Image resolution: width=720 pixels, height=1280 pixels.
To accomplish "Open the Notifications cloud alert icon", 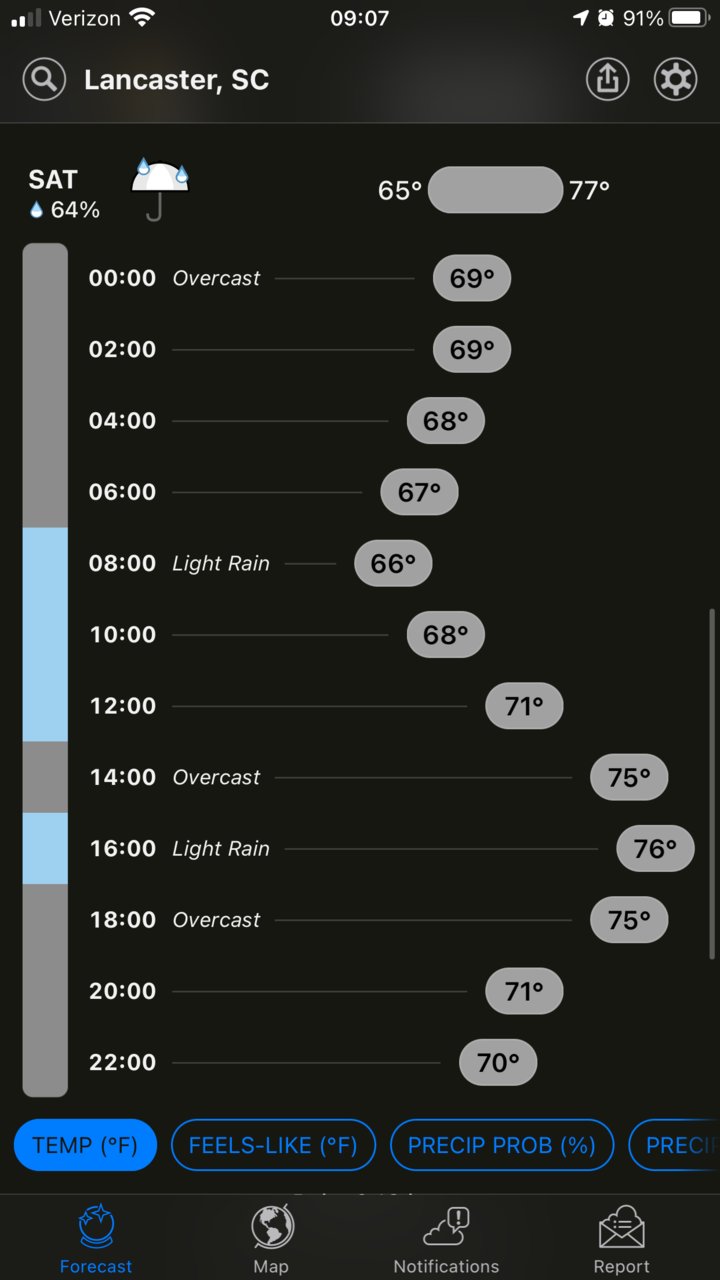I will pos(446,1227).
